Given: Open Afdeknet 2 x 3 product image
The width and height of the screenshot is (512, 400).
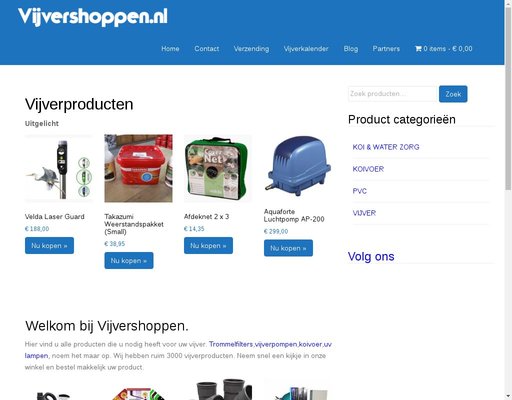Looking at the screenshot, I should [218, 168].
